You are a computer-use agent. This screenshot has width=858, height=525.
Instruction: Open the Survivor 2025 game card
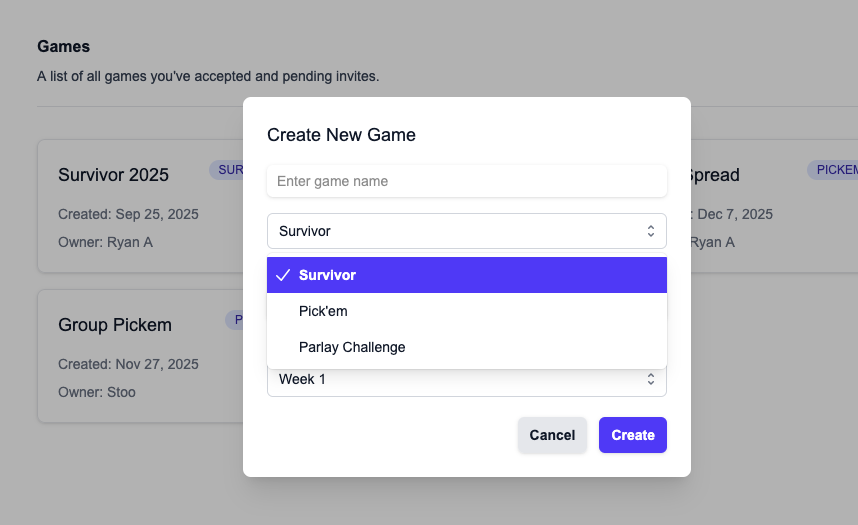point(140,206)
